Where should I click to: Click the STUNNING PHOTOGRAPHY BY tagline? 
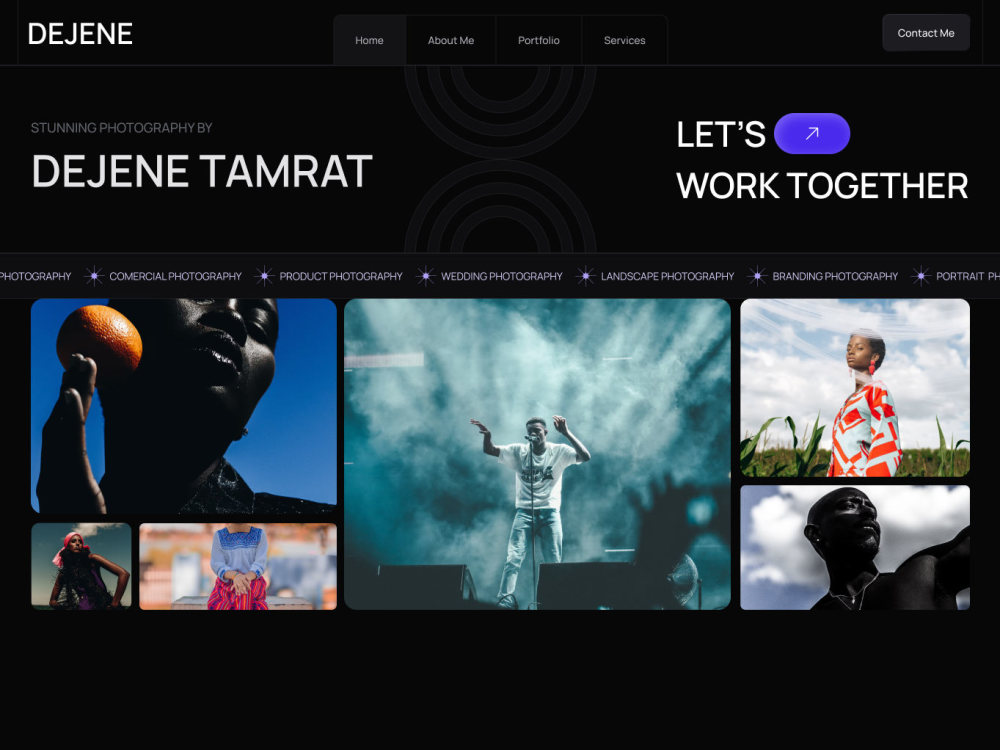point(121,128)
